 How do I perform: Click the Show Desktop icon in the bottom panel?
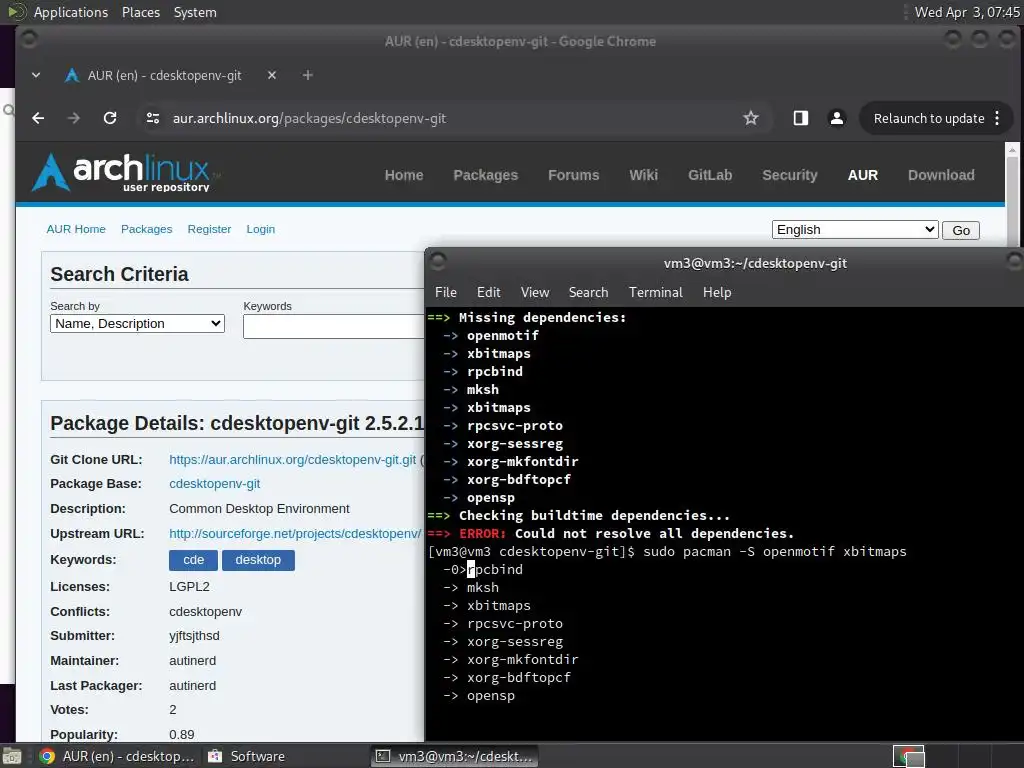(x=11, y=756)
